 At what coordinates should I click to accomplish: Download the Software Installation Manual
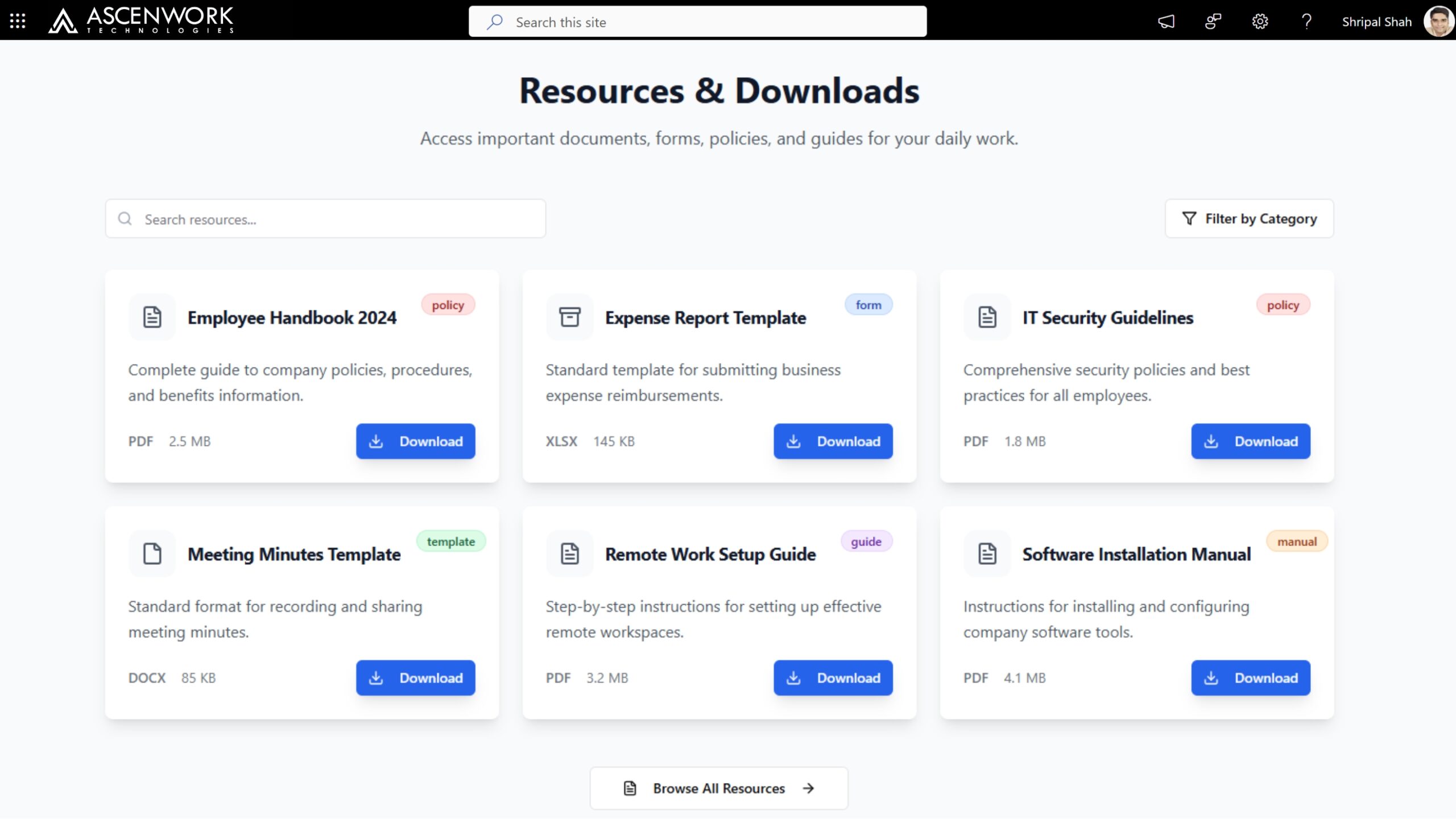pyautogui.click(x=1250, y=678)
